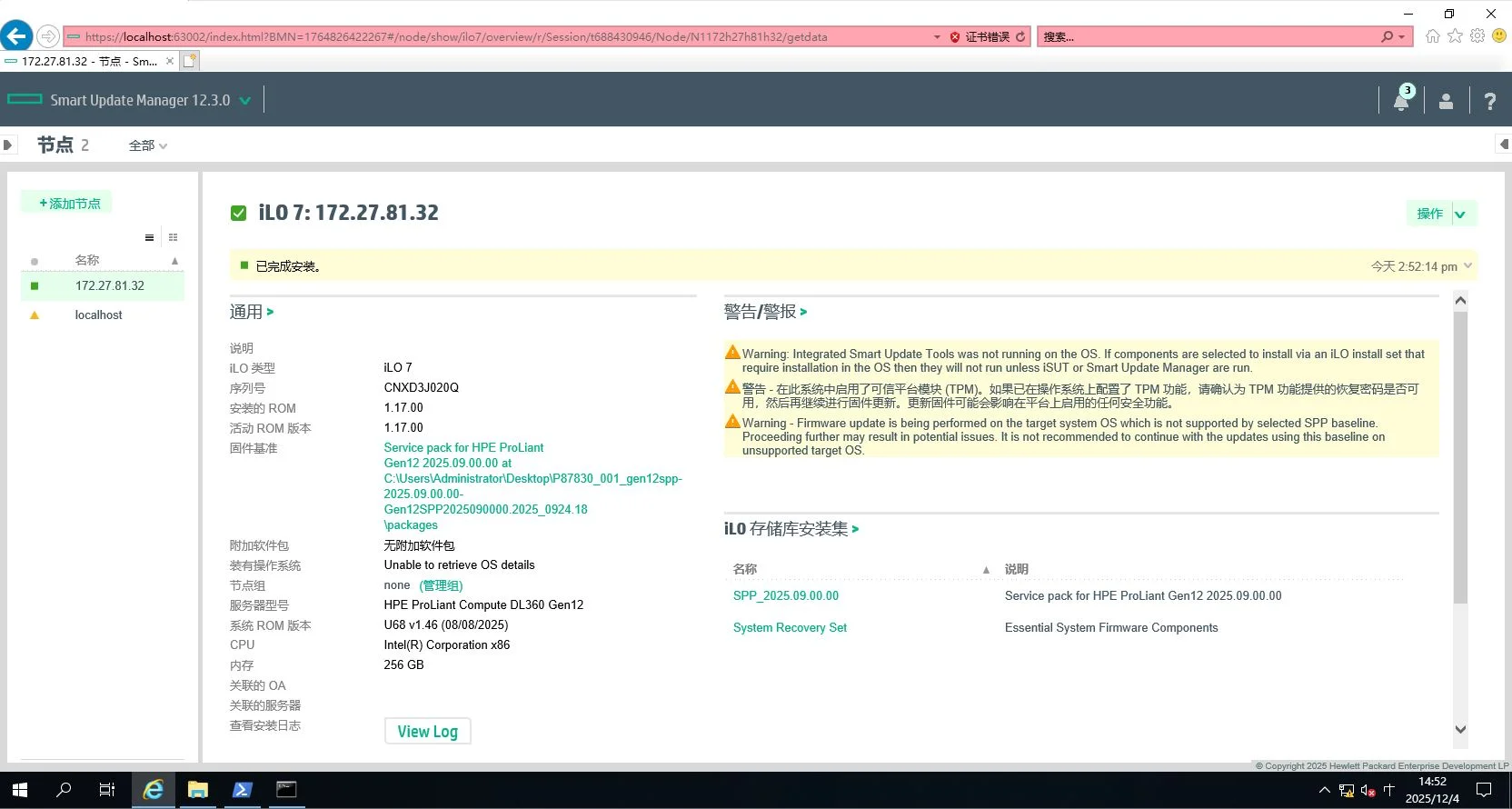1512x809 pixels.
Task: Expand the 已完成安装 status message bar
Action: 1468,265
